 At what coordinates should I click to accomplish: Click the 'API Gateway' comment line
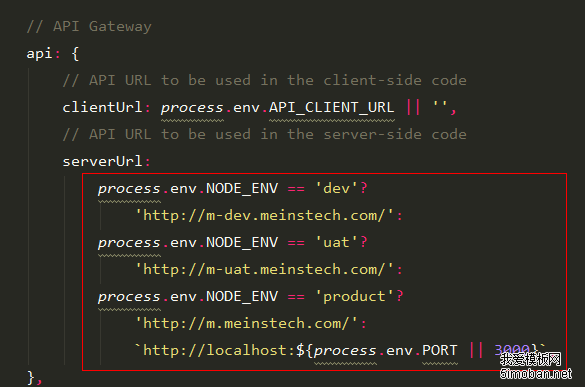click(x=89, y=26)
